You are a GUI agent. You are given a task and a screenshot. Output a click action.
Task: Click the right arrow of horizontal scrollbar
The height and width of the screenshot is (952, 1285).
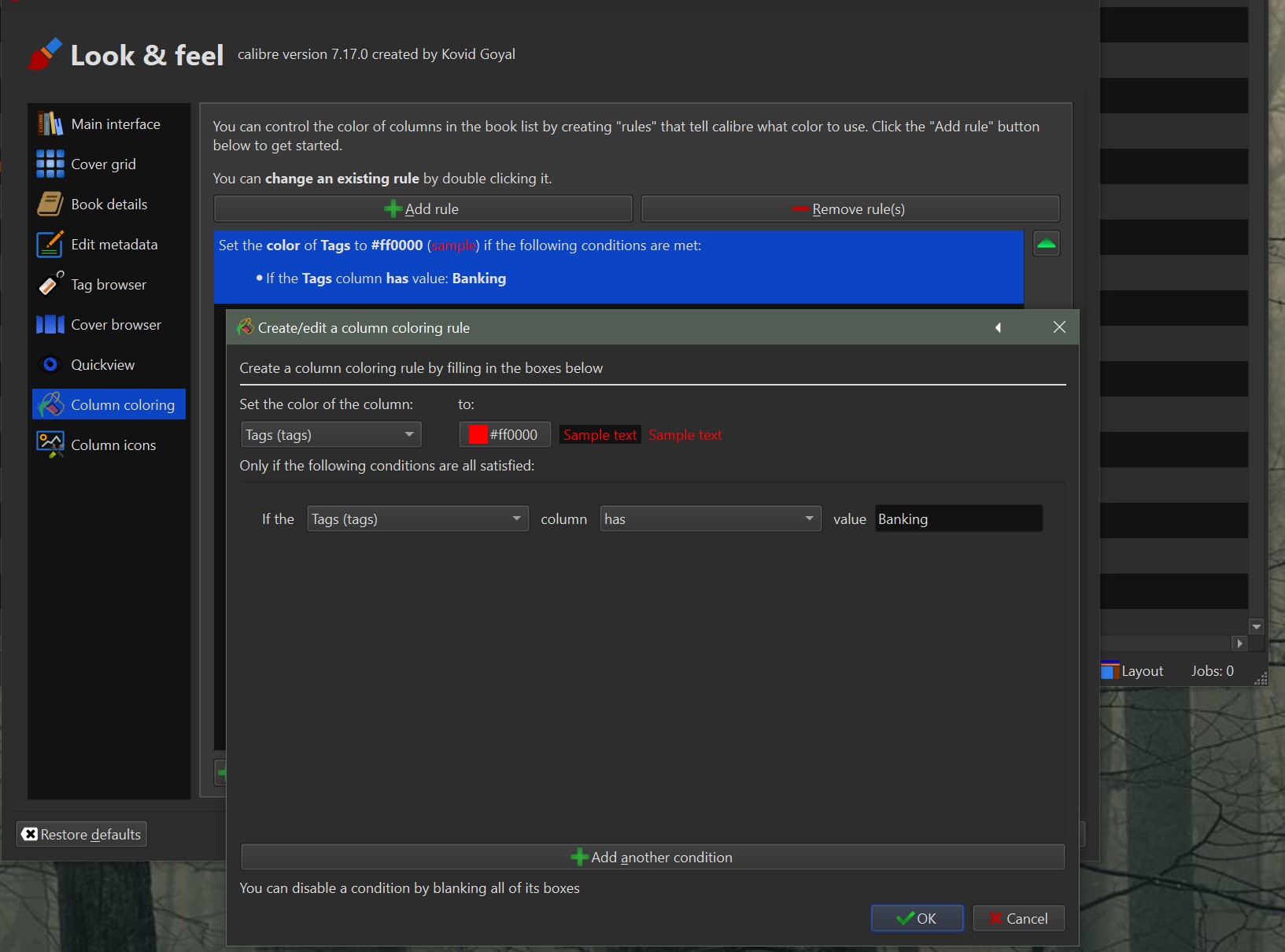pos(1240,644)
